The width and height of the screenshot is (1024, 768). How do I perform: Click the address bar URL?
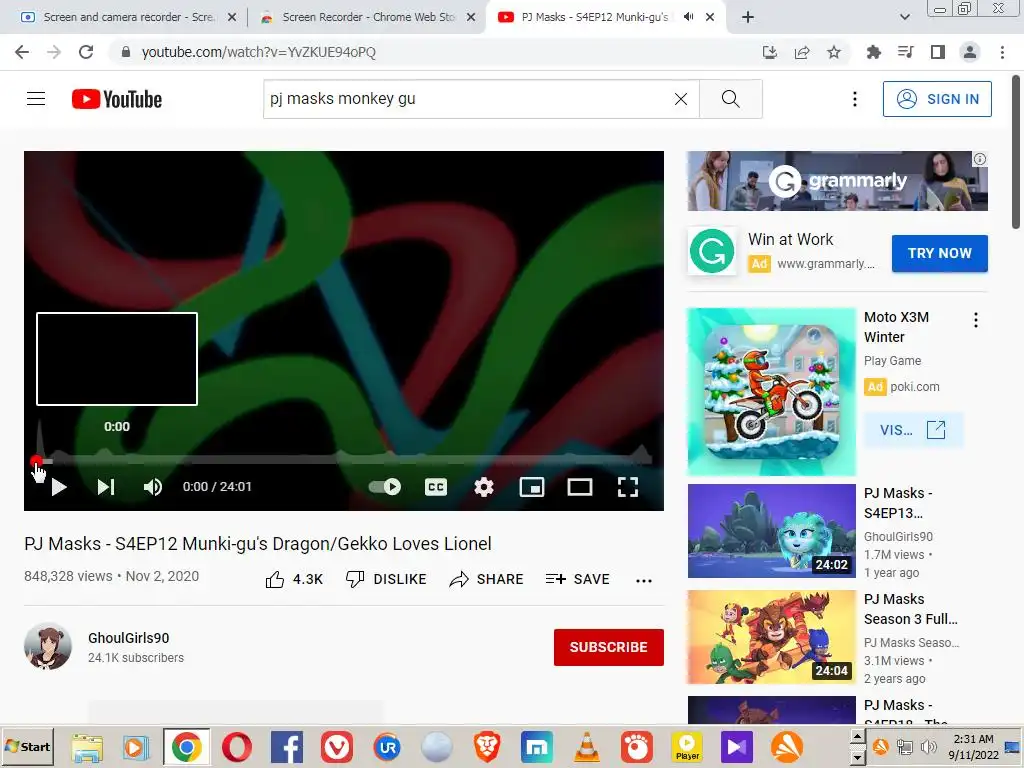(x=259, y=52)
